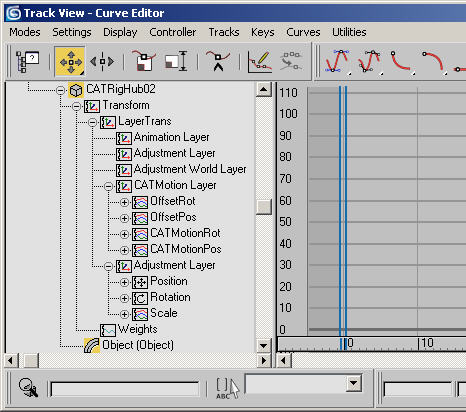Open the Curves menu
This screenshot has width=466, height=412.
pos(303,32)
